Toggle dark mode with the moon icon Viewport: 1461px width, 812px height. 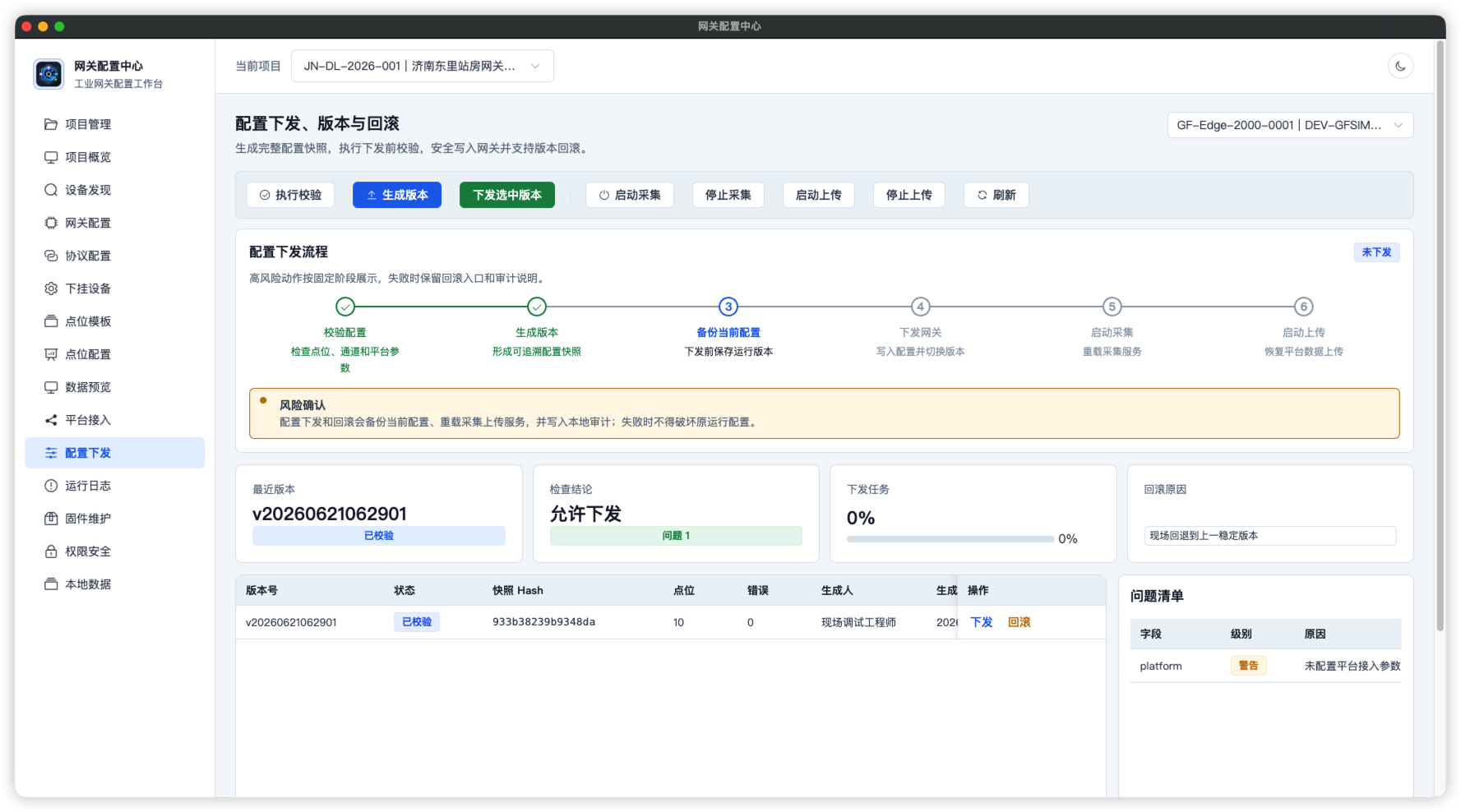point(1400,66)
